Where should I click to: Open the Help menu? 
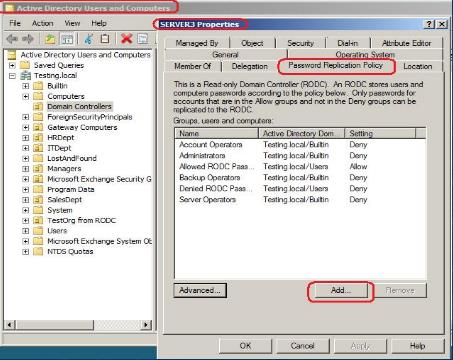99,23
